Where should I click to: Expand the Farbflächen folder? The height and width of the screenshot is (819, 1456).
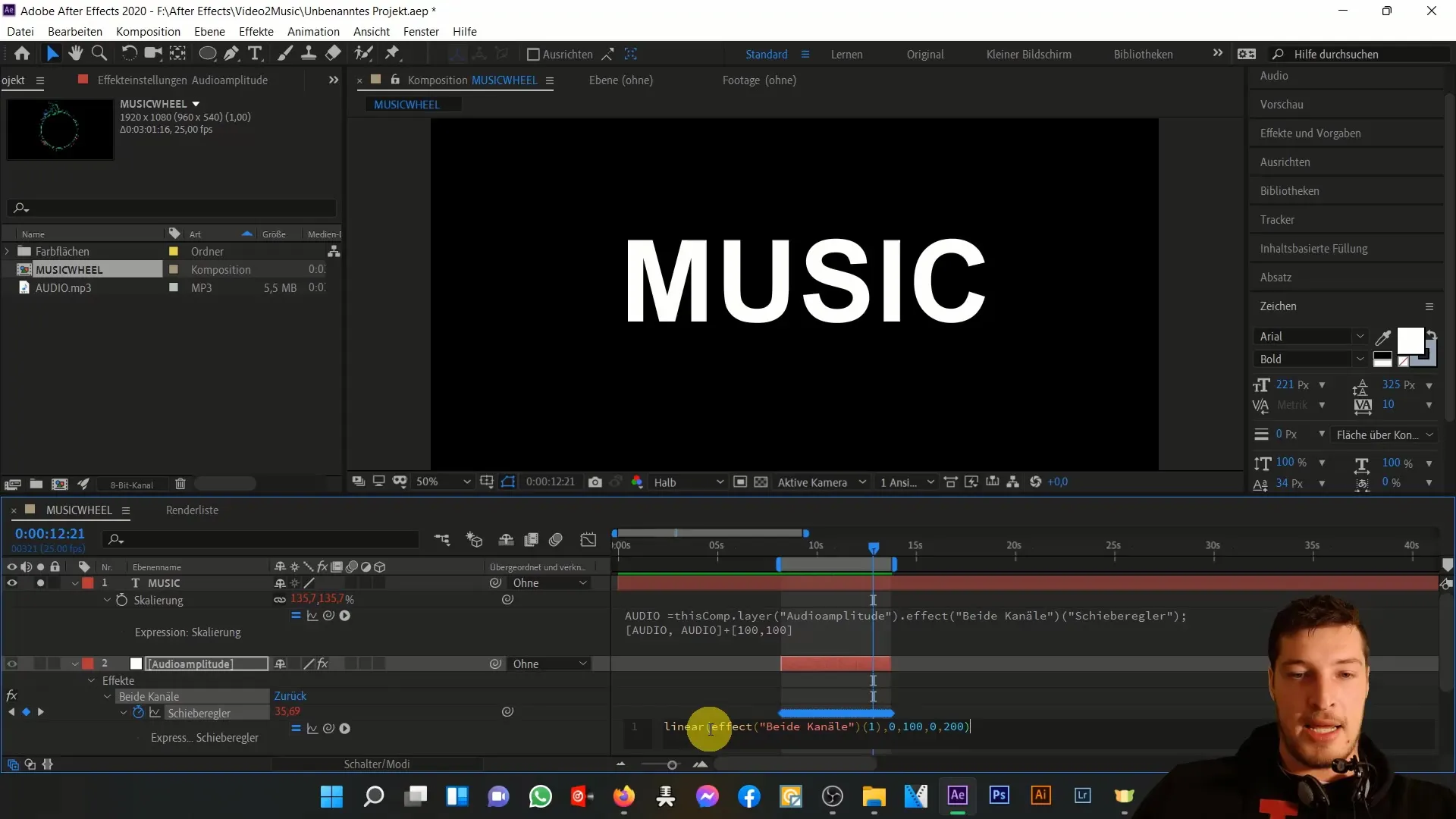point(8,251)
